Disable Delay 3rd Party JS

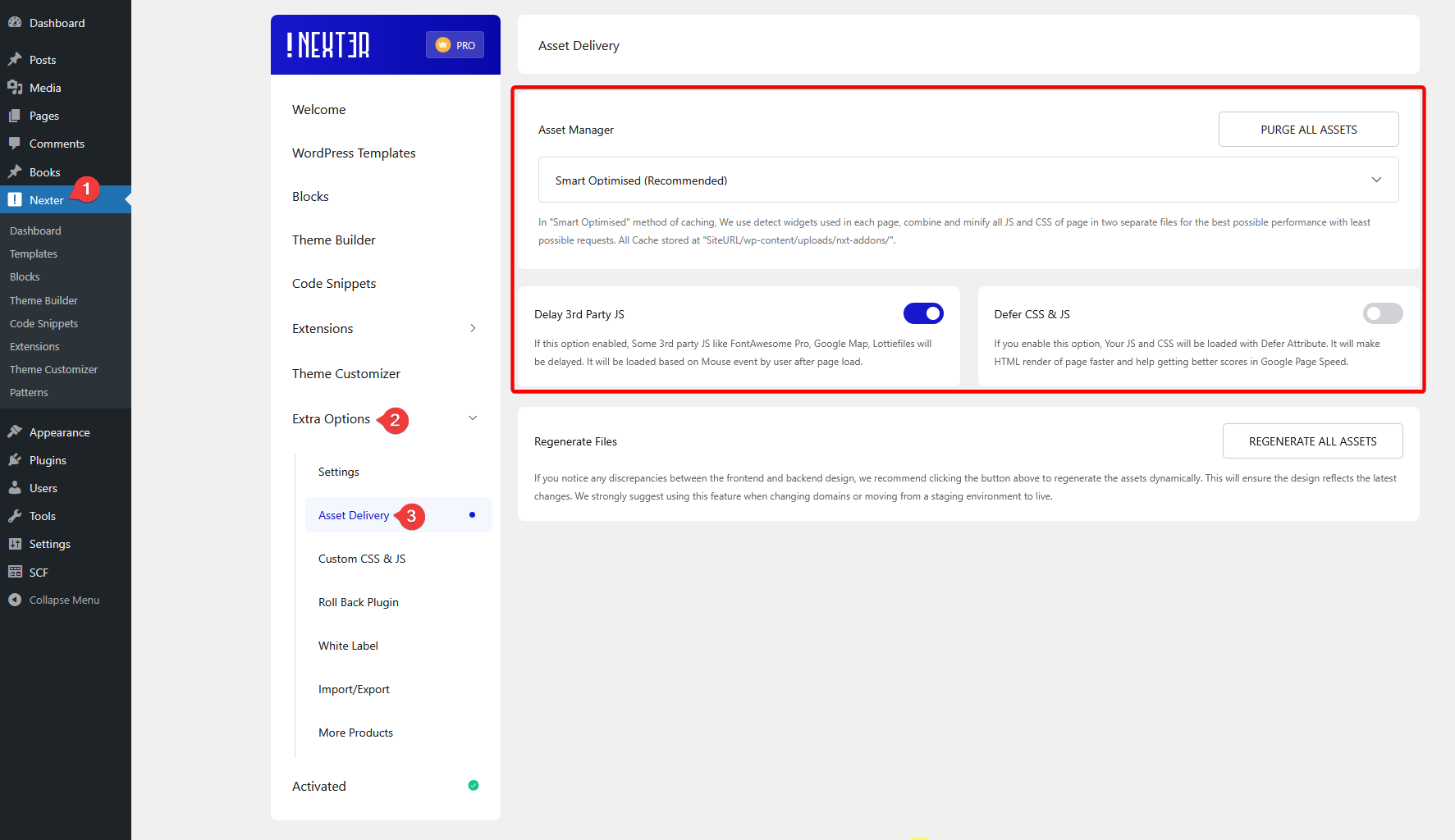tap(923, 313)
